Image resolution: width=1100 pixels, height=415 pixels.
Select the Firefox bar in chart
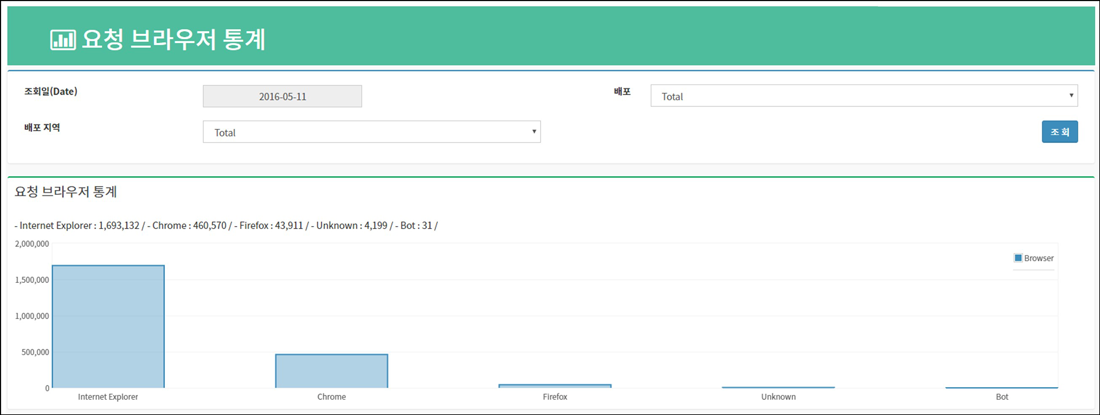pos(555,386)
